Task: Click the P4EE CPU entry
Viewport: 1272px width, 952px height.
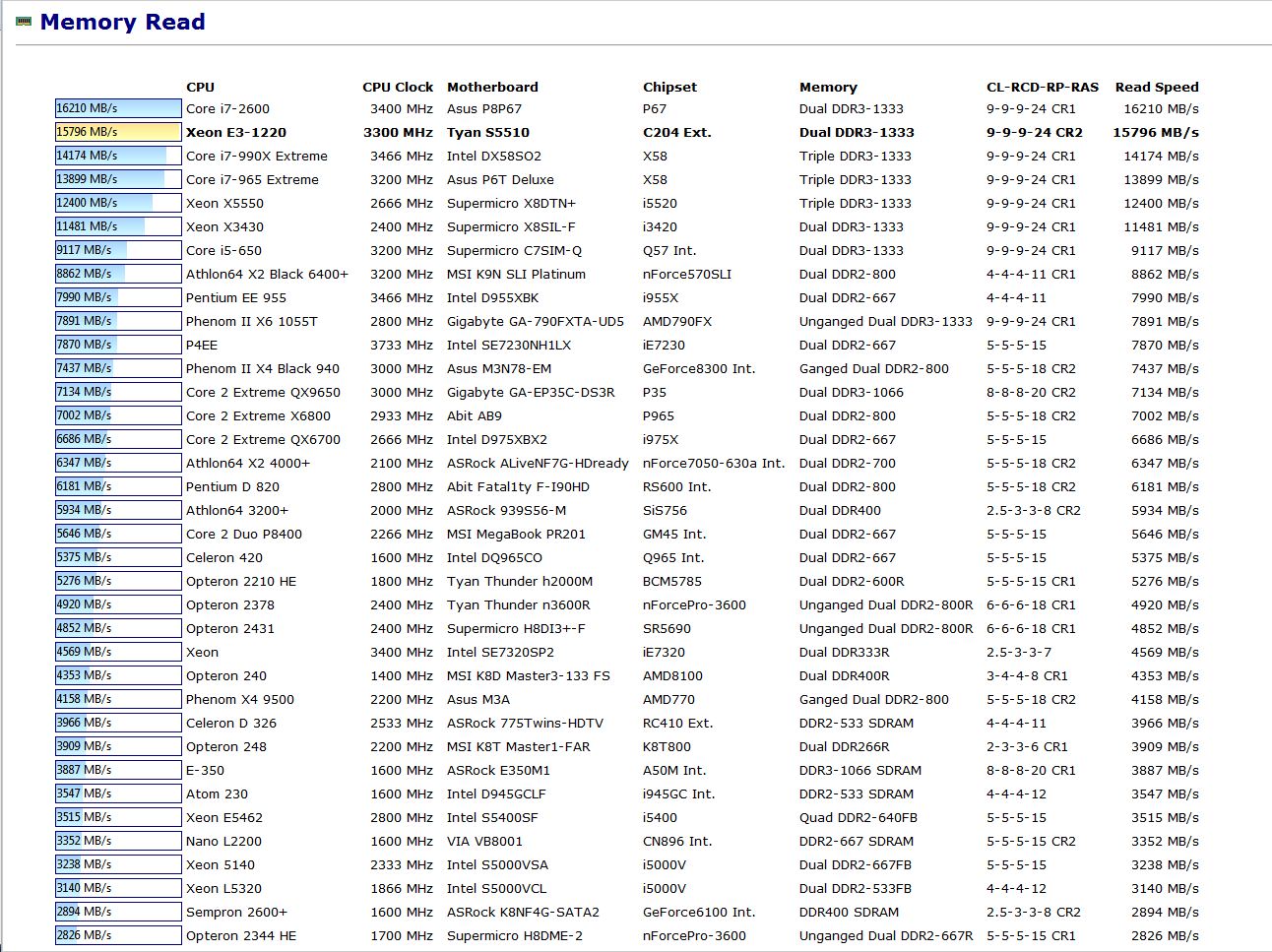Action: 202,346
